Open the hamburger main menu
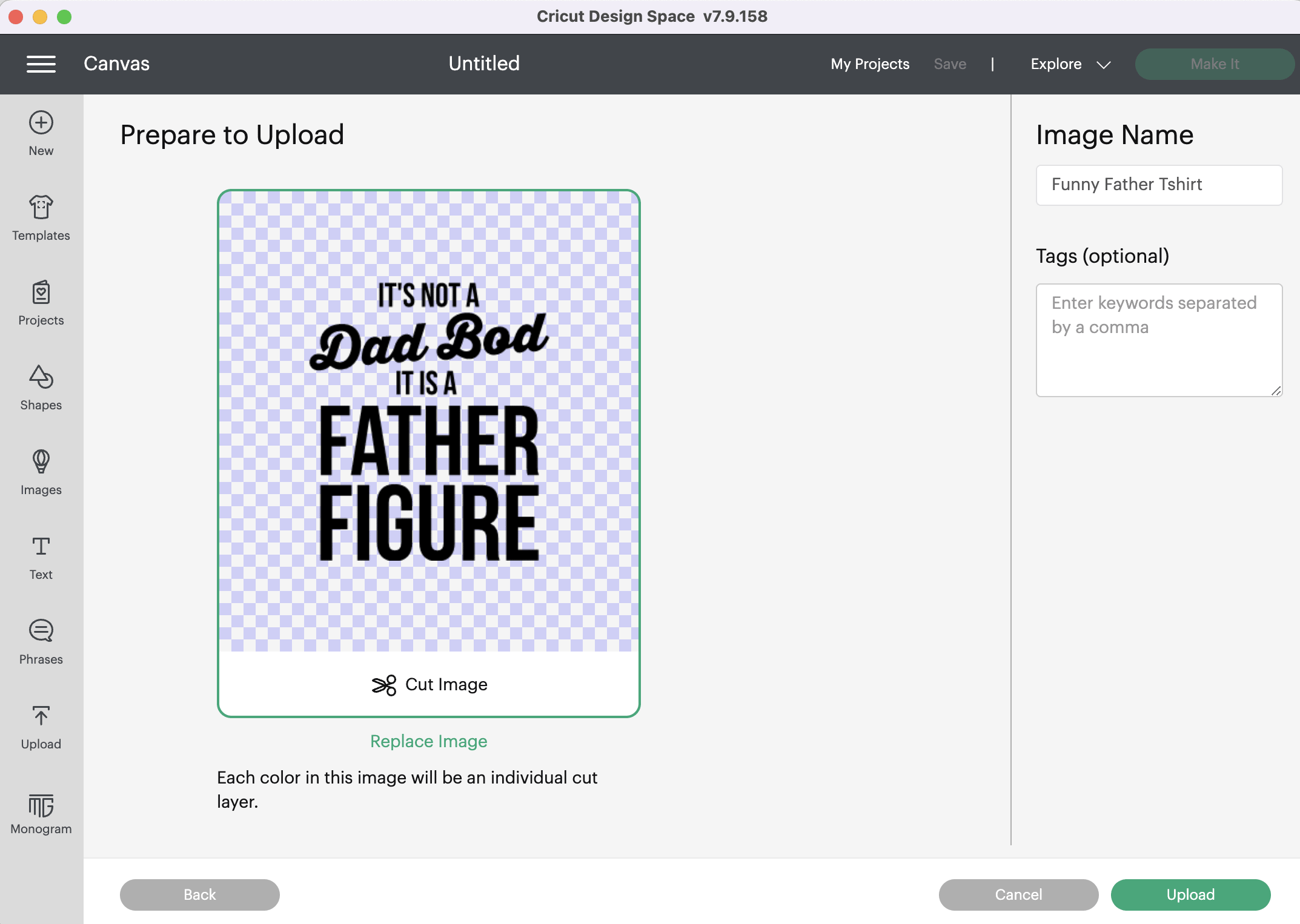This screenshot has width=1300, height=924. (41, 64)
